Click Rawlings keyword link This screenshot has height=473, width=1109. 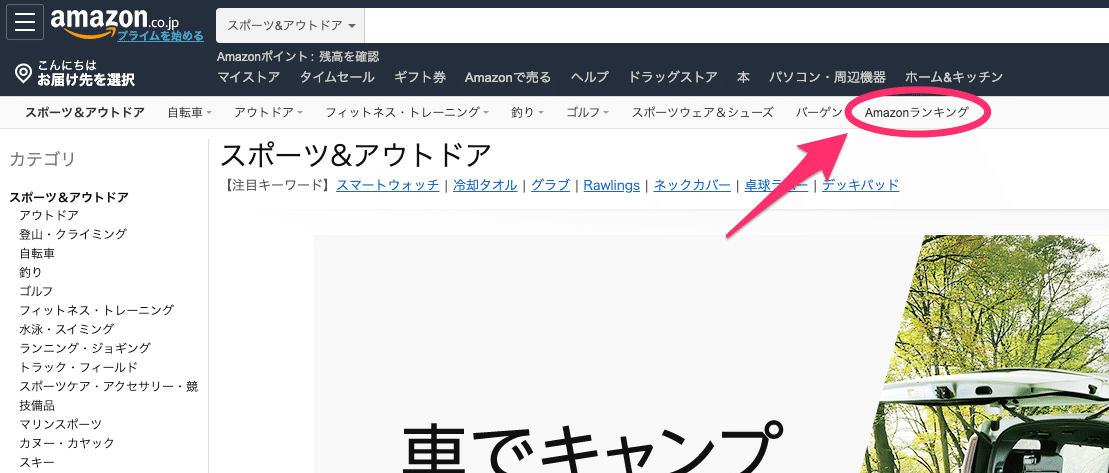click(612, 185)
